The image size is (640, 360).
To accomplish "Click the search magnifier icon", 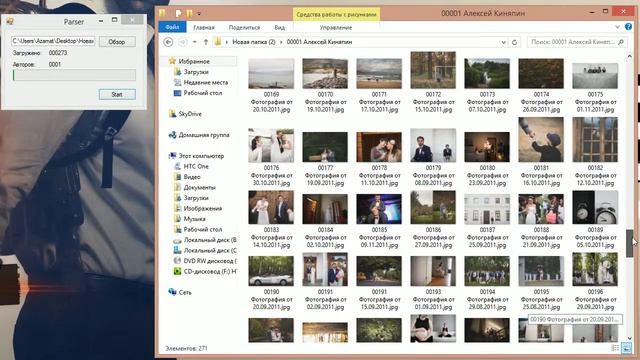I will [x=621, y=42].
